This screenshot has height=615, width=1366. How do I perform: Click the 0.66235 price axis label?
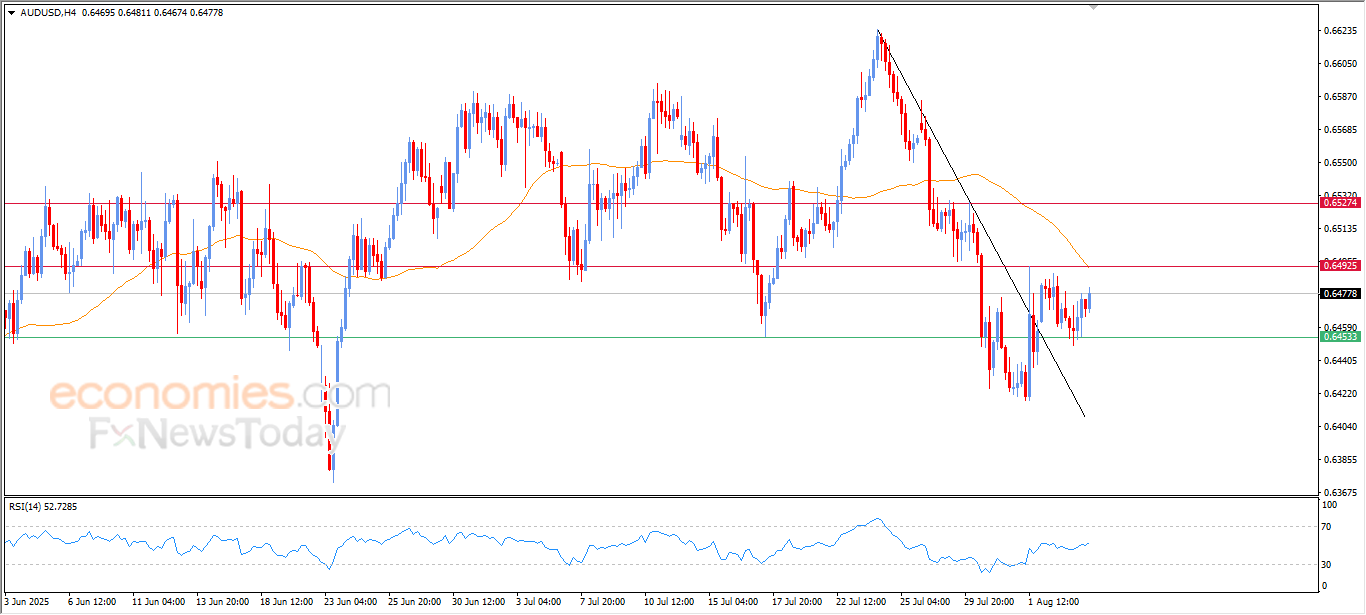(1340, 31)
